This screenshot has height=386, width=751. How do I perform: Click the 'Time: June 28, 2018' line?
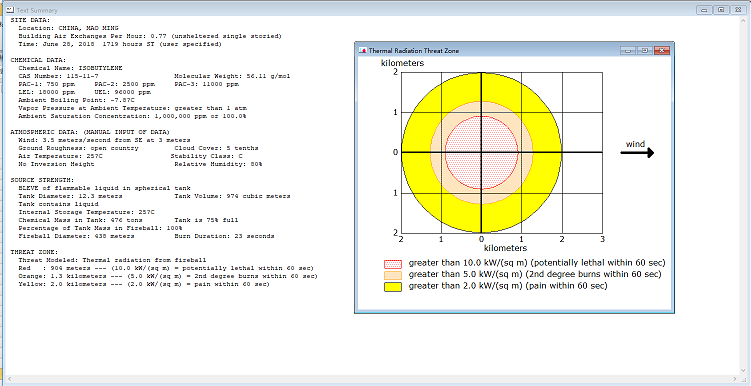pyautogui.click(x=120, y=44)
